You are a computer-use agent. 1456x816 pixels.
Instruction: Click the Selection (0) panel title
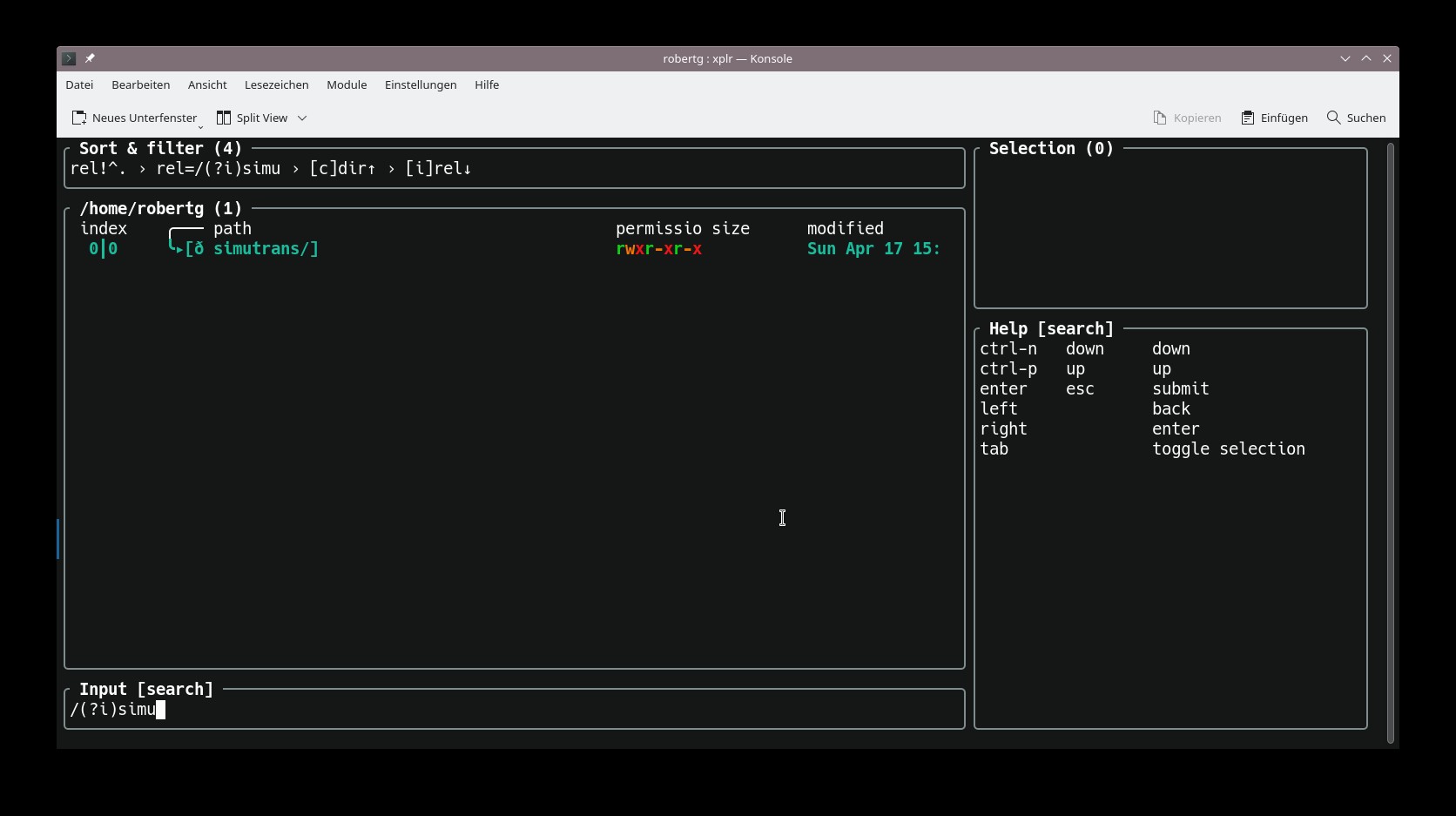[x=1051, y=149]
